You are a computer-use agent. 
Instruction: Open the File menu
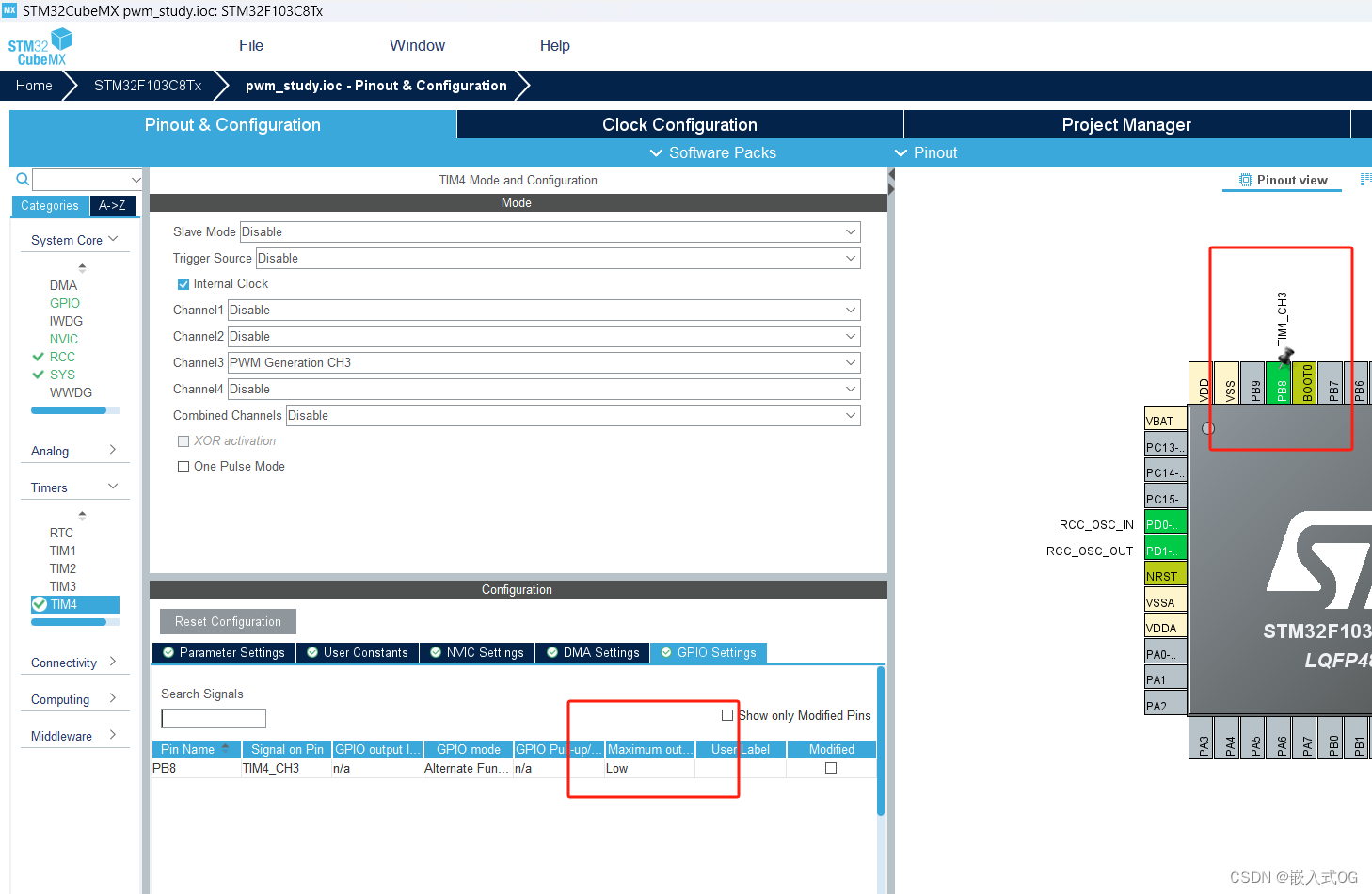(x=251, y=45)
